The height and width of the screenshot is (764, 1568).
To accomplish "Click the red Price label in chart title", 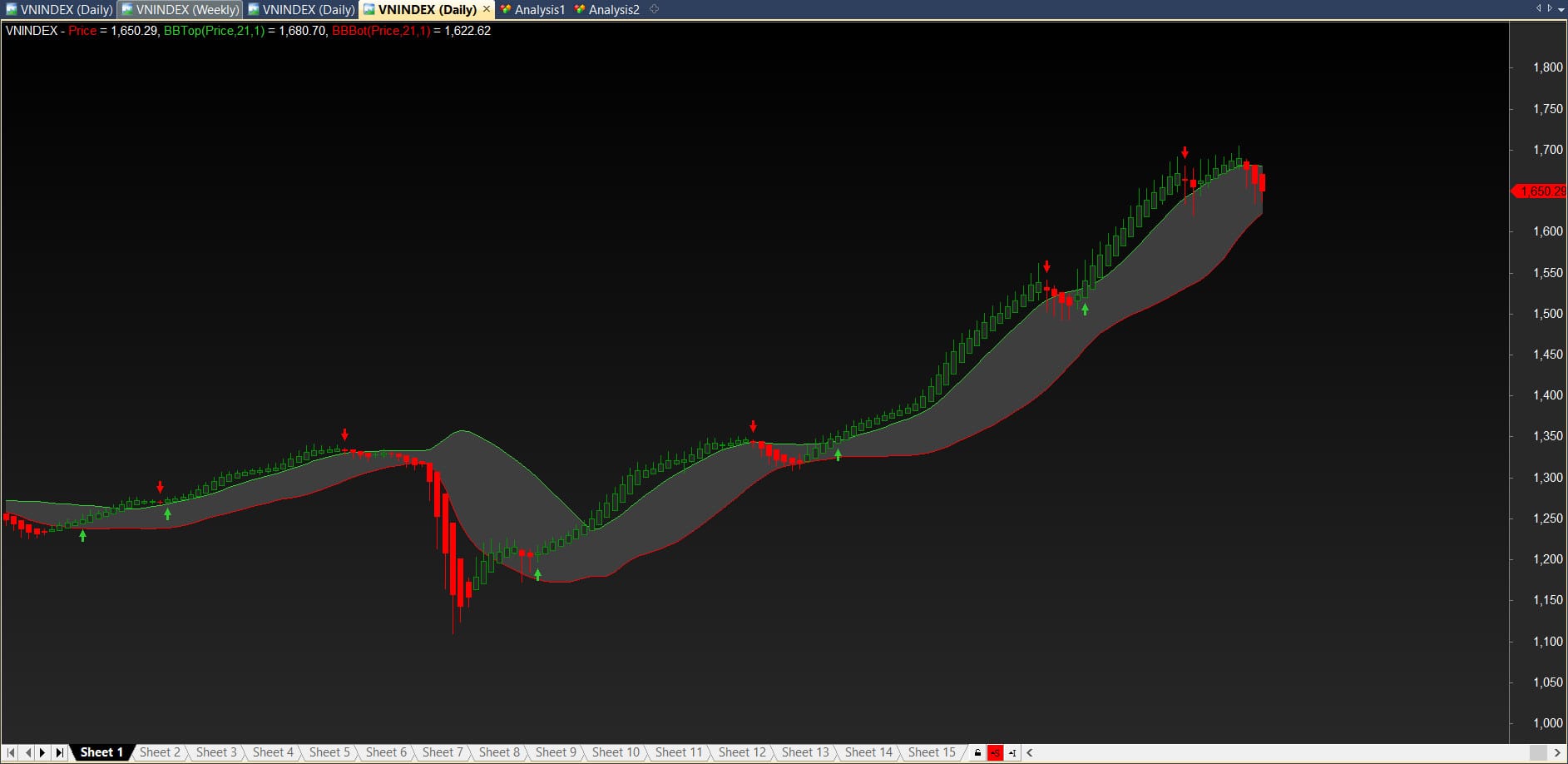I will [x=82, y=31].
